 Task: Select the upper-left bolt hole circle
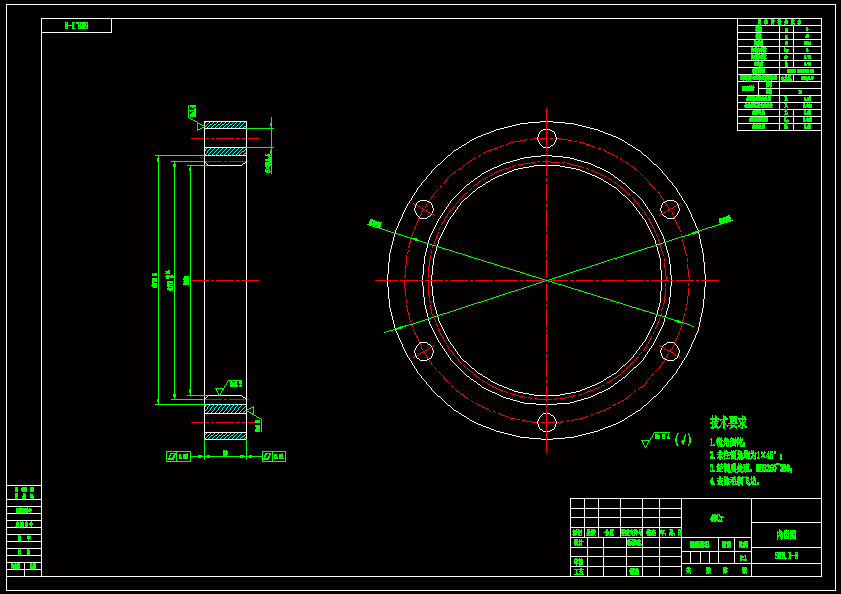(424, 209)
